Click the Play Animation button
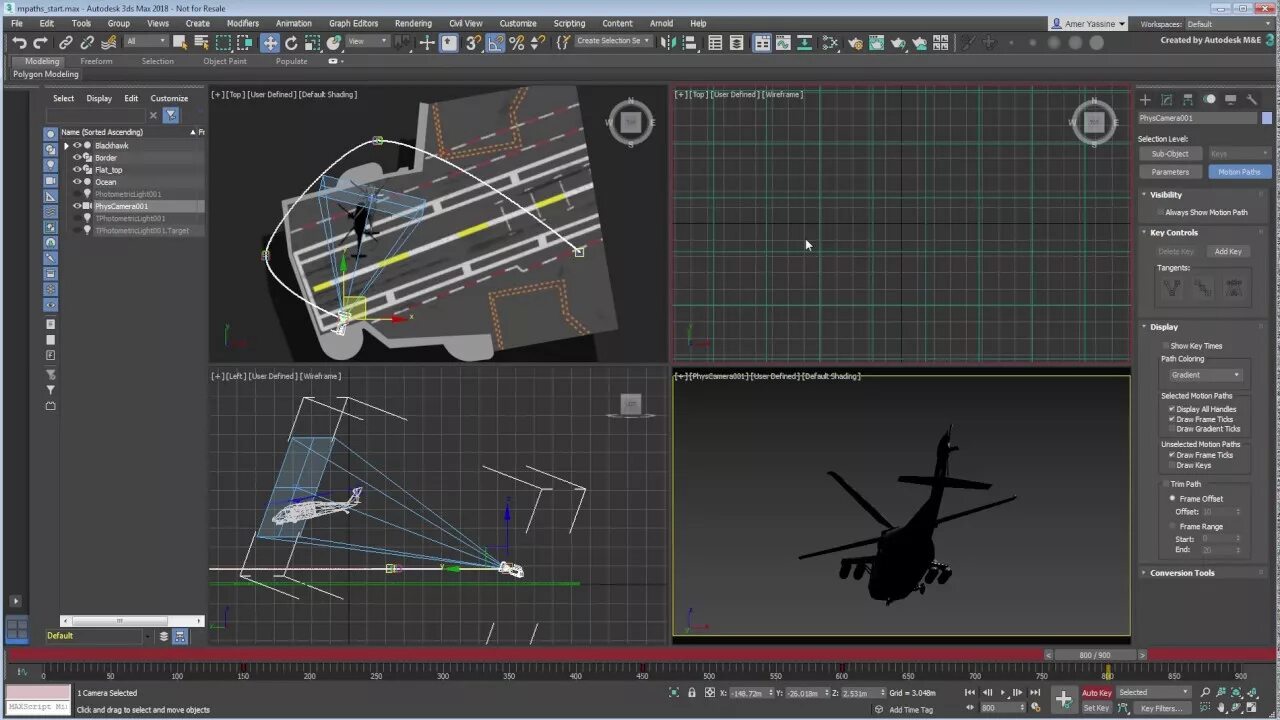The image size is (1280, 720). coord(1003,692)
